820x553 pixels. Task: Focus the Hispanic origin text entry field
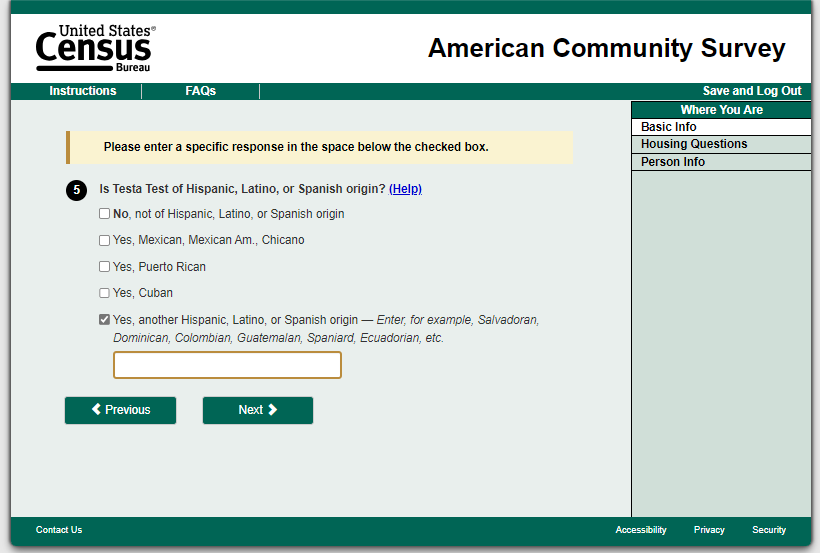(x=227, y=365)
